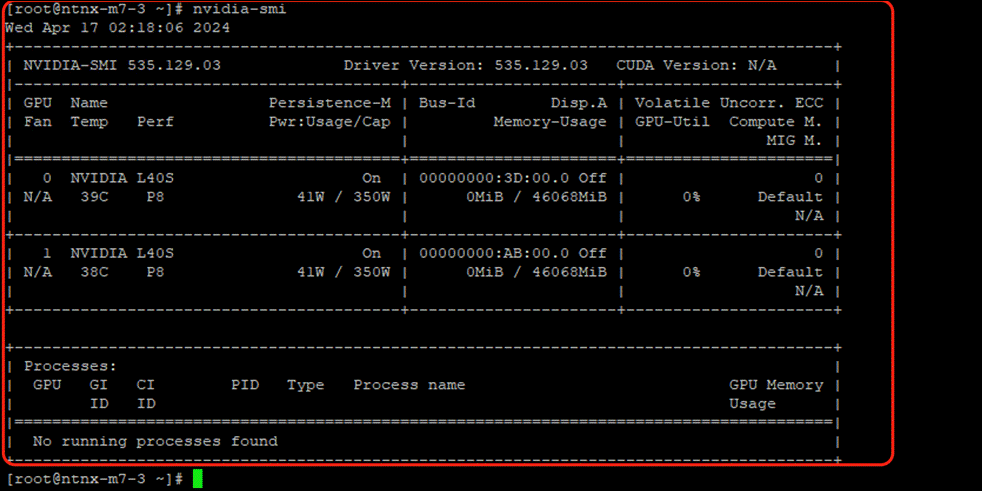Image resolution: width=982 pixels, height=491 pixels.
Task: Click NVIDIA L40S name for GPU 1
Action: pos(121,254)
